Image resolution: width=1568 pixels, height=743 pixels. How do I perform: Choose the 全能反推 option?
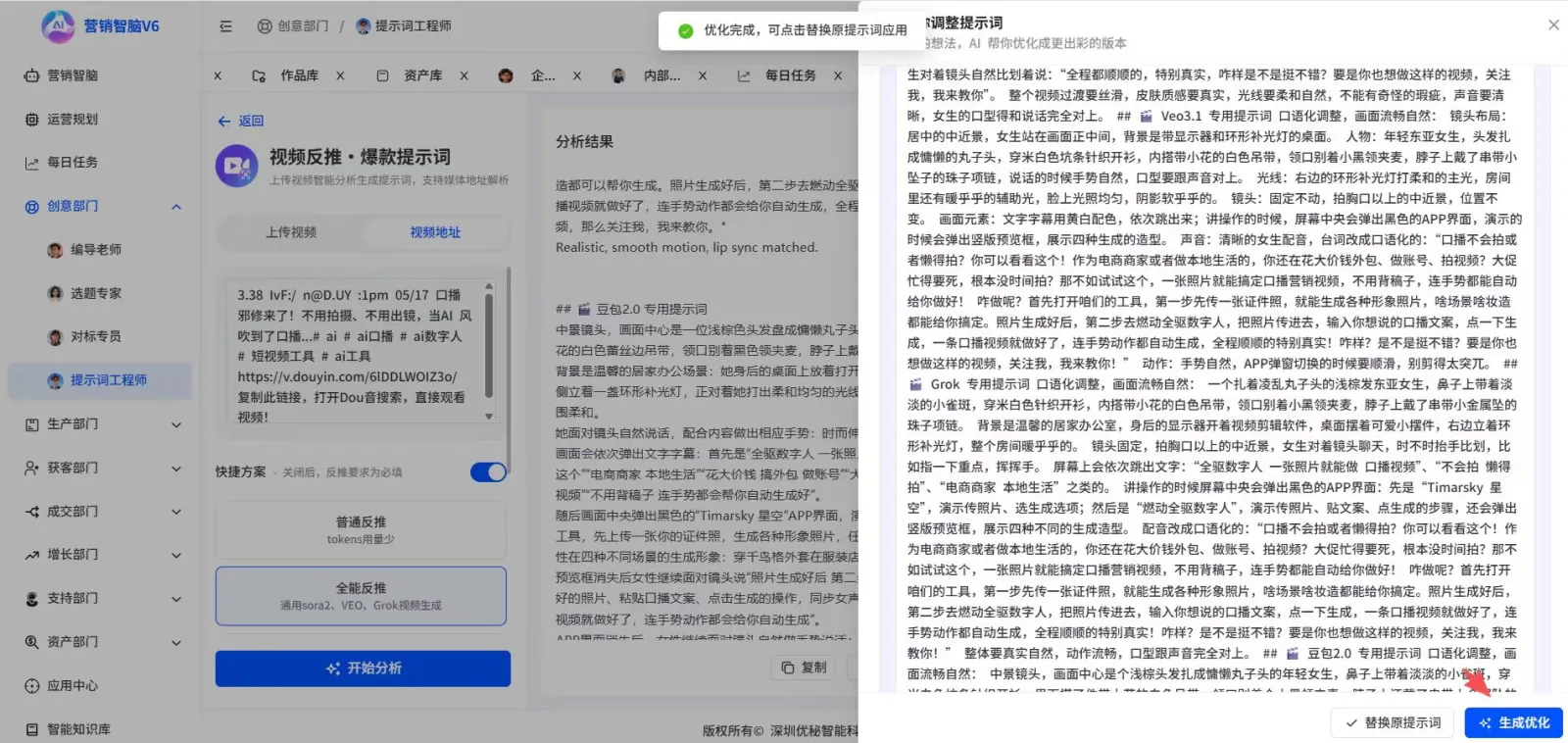(361, 596)
